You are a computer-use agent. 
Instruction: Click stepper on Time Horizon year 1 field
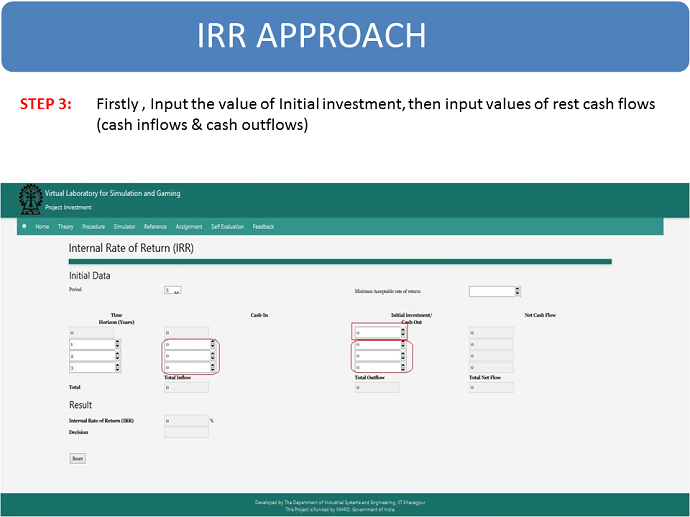(x=117, y=344)
